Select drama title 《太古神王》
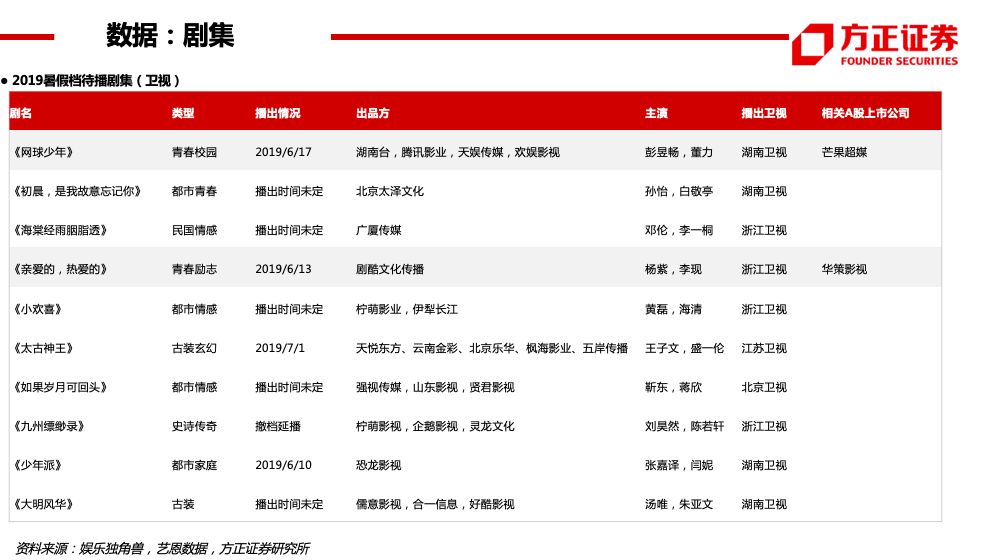Screen dimensions: 1003x560 (x=43, y=348)
